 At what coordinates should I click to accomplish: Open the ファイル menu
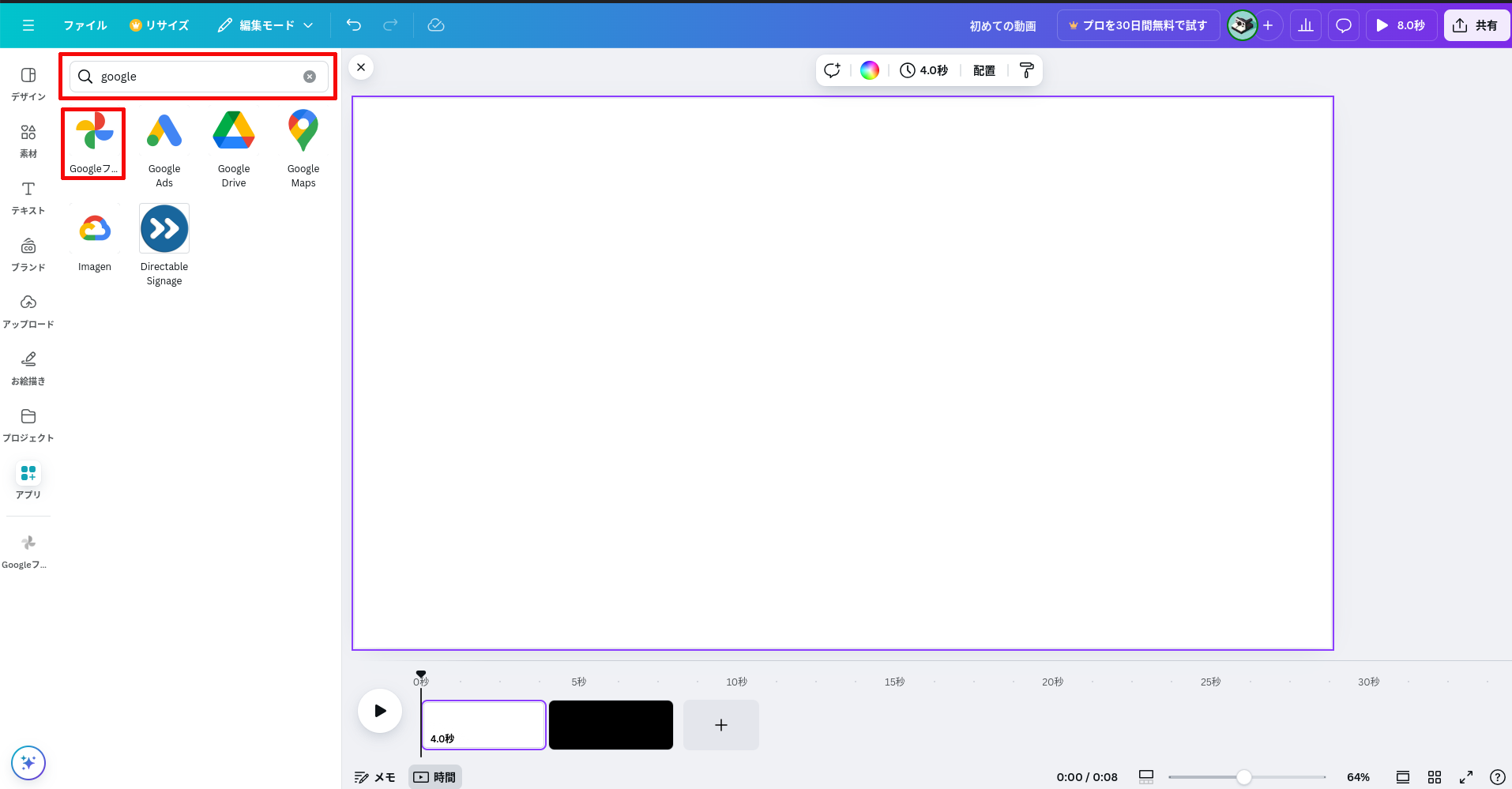[x=85, y=25]
